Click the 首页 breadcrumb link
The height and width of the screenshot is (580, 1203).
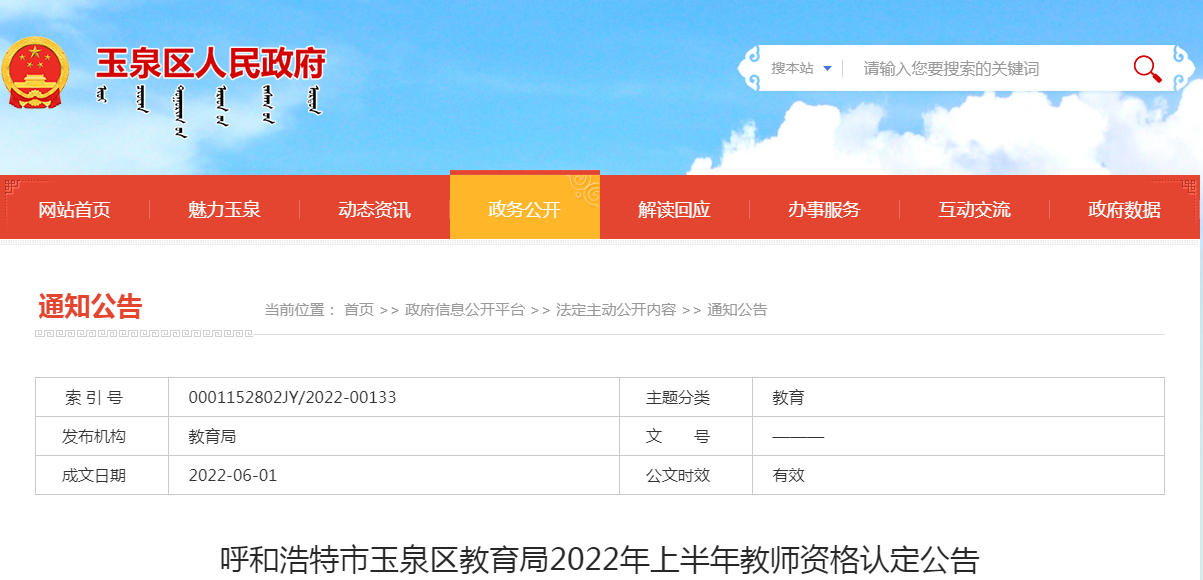359,310
